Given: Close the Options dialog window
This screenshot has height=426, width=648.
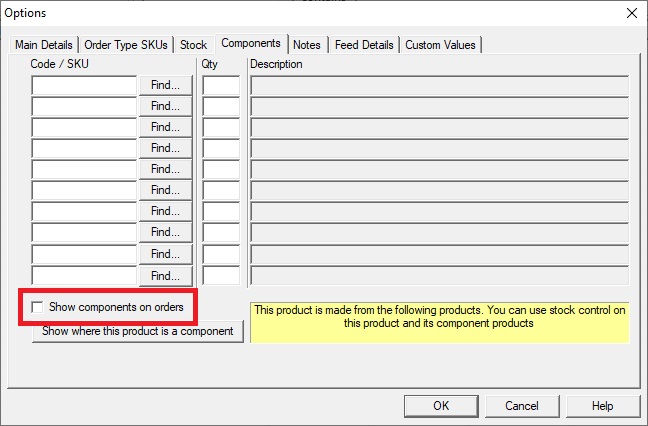Looking at the screenshot, I should [631, 13].
